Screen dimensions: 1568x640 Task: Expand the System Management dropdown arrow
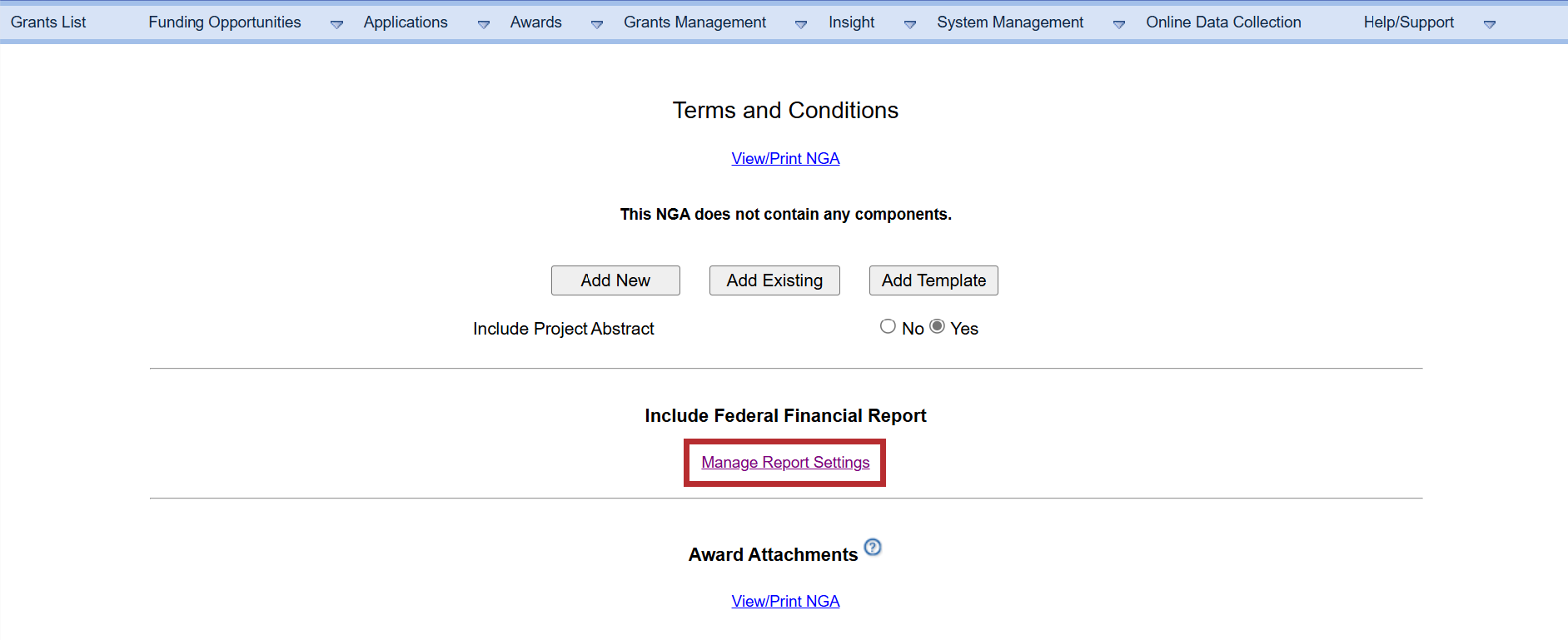(x=1118, y=24)
